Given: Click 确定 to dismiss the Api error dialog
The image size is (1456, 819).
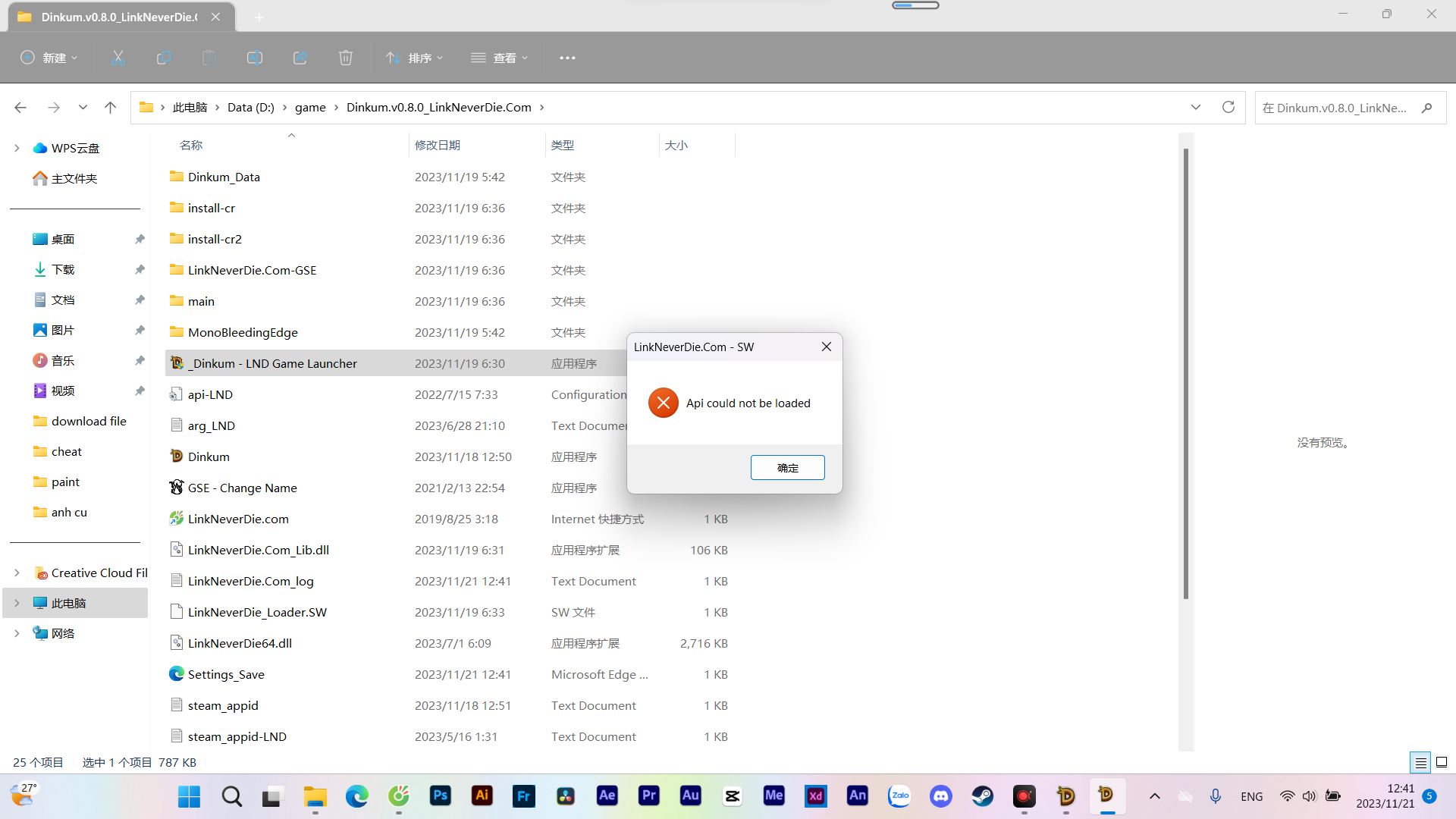Looking at the screenshot, I should tap(787, 467).
